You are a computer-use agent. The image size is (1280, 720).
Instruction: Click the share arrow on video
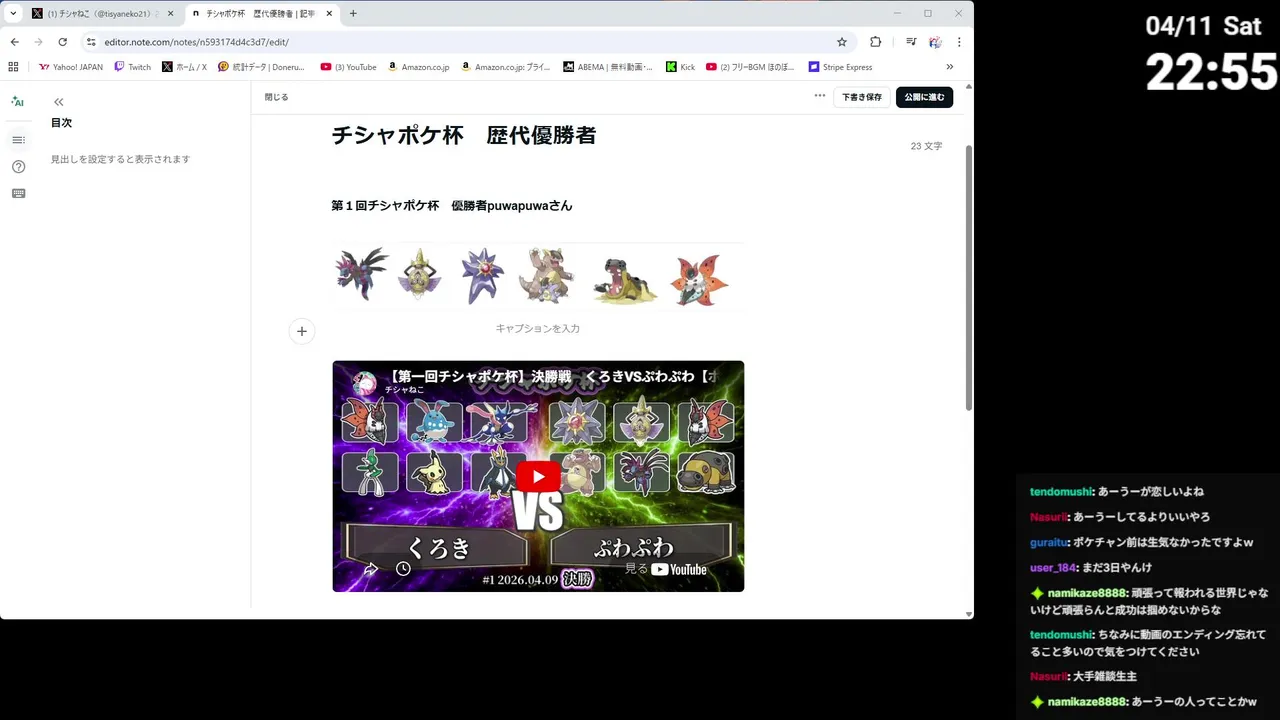click(371, 568)
